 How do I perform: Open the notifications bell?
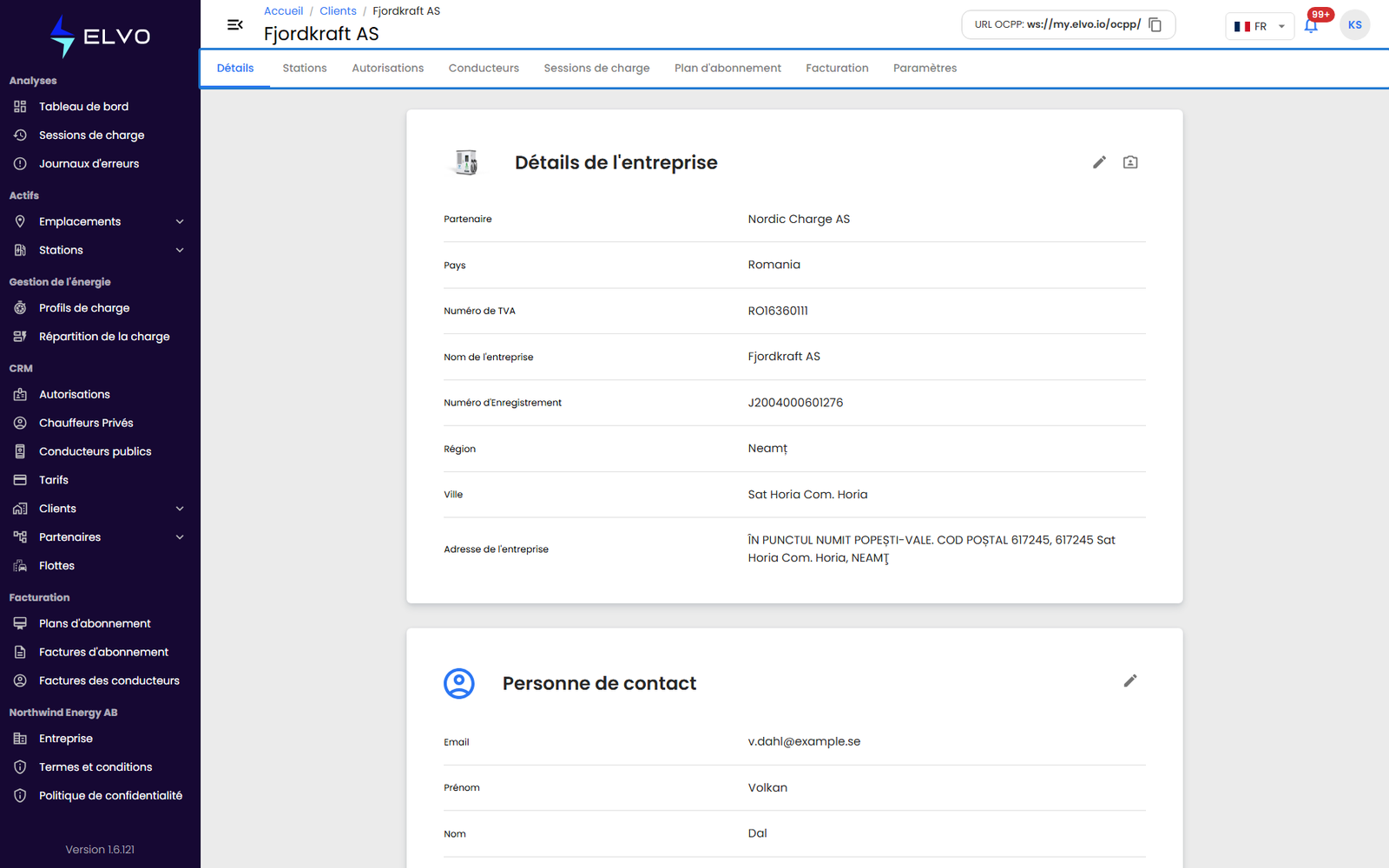[1311, 26]
